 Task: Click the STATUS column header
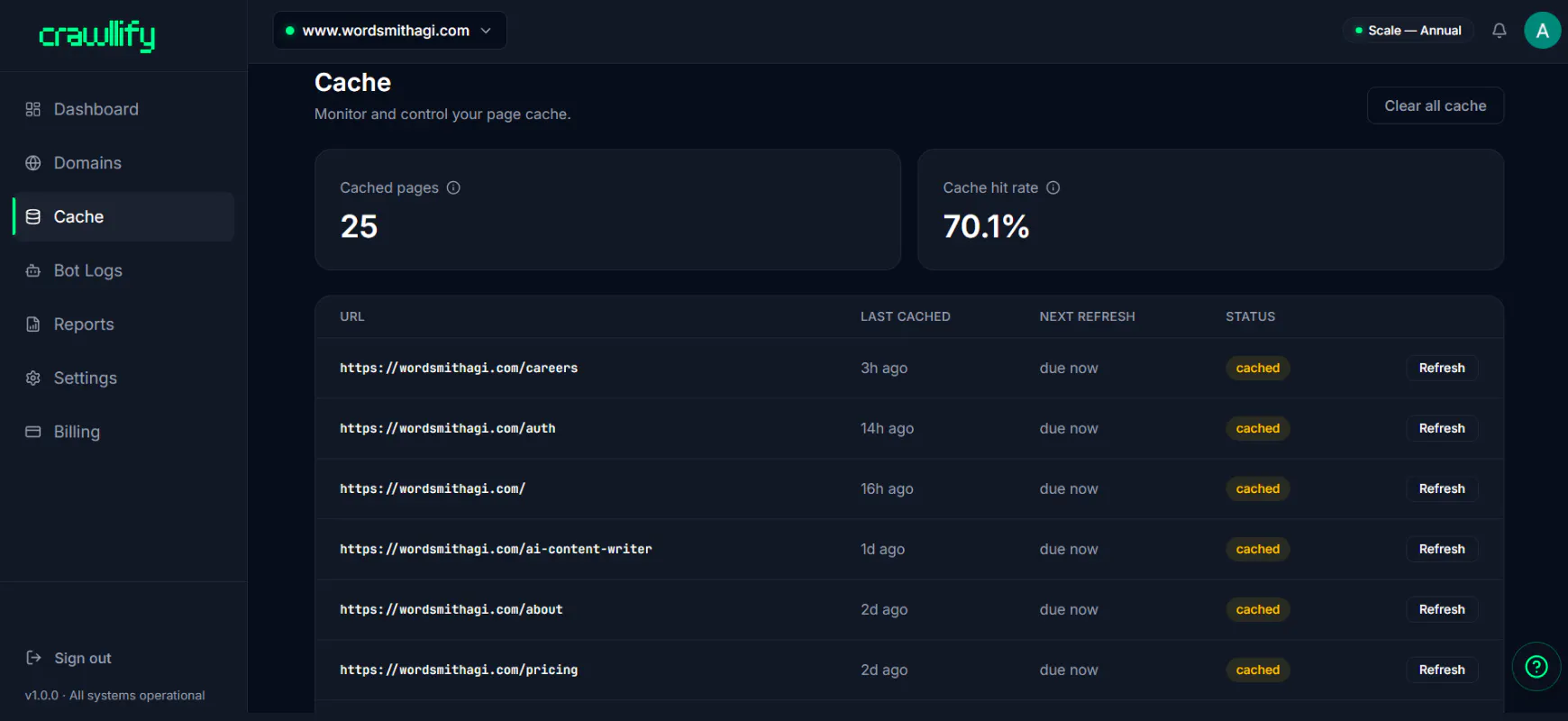(1251, 316)
